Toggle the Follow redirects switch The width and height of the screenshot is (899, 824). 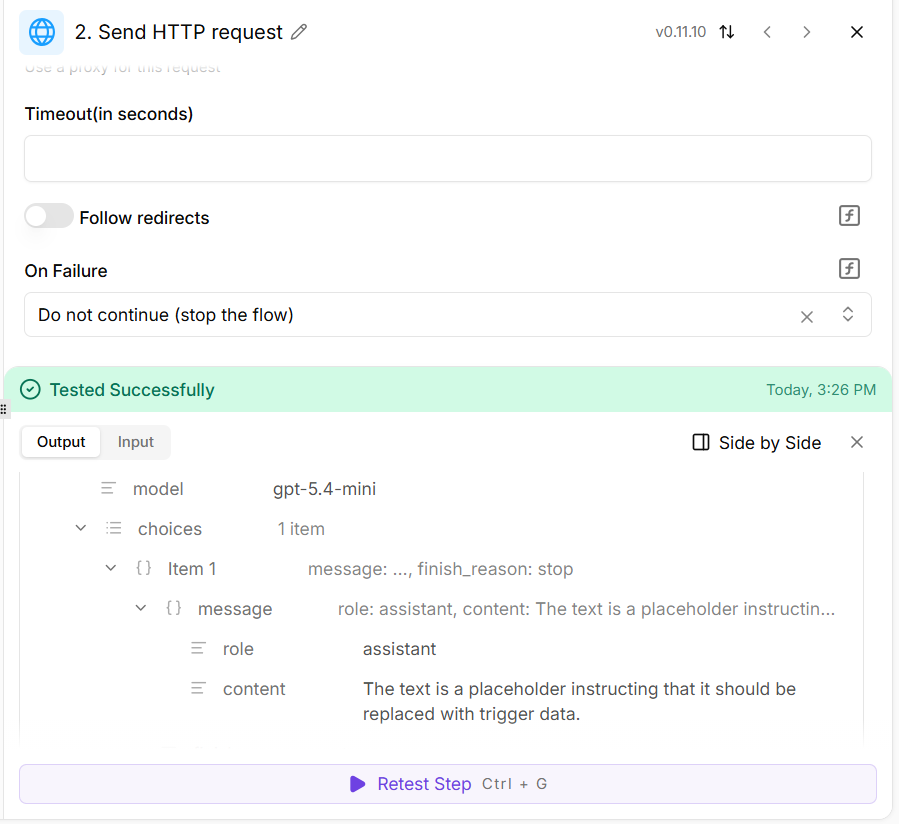point(49,216)
